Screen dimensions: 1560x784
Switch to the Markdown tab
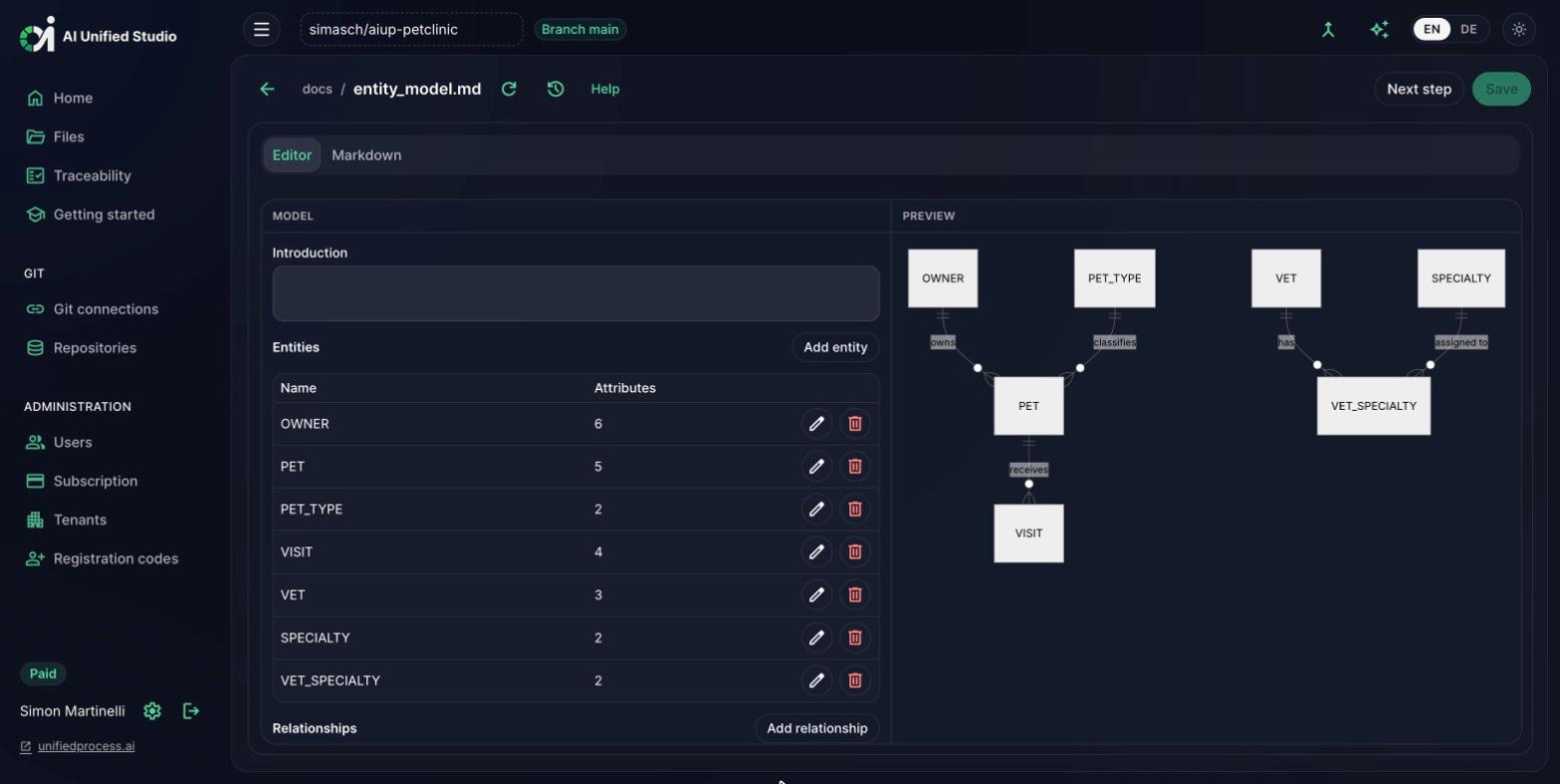click(366, 155)
